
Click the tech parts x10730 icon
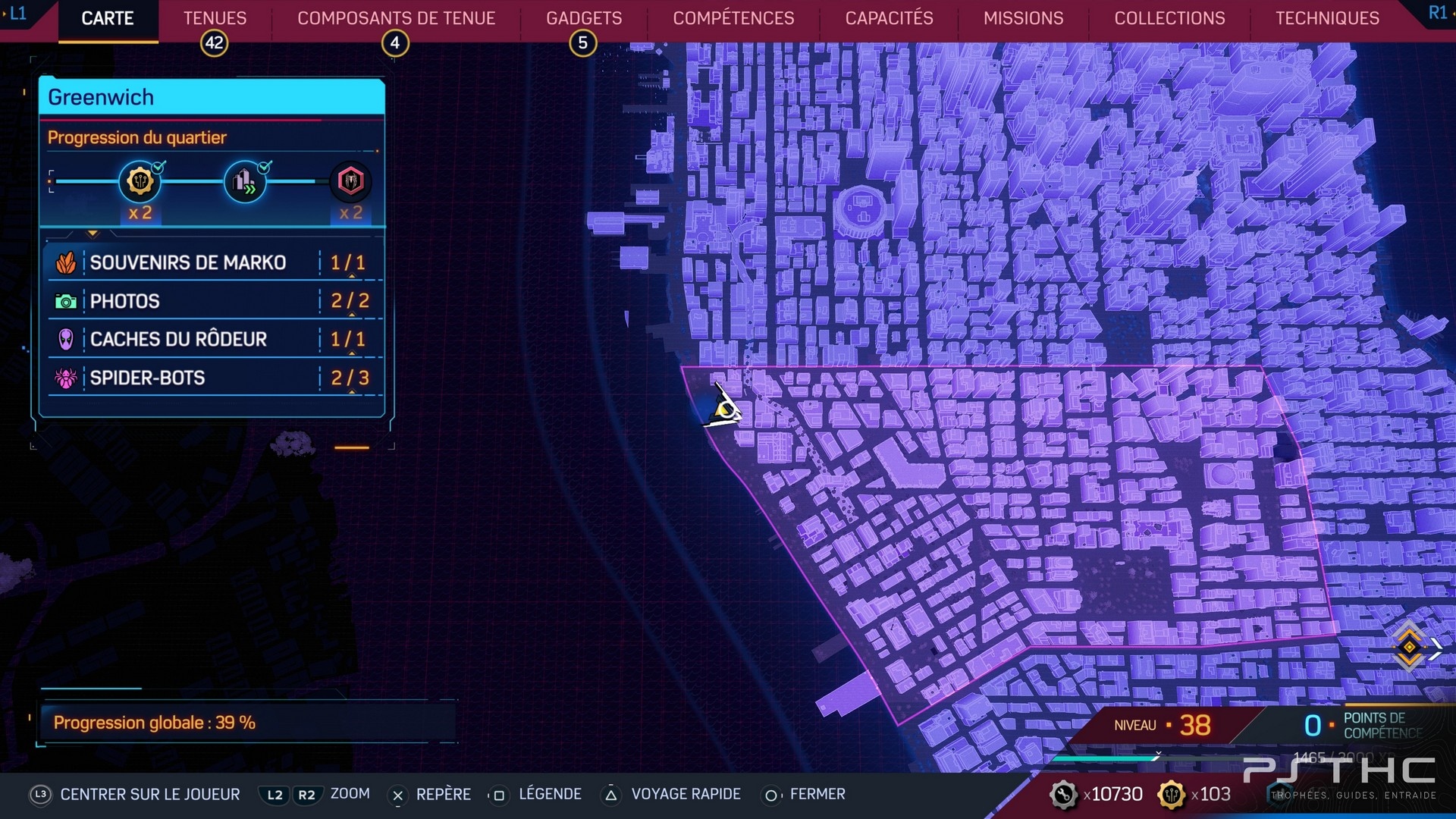(x=1063, y=795)
